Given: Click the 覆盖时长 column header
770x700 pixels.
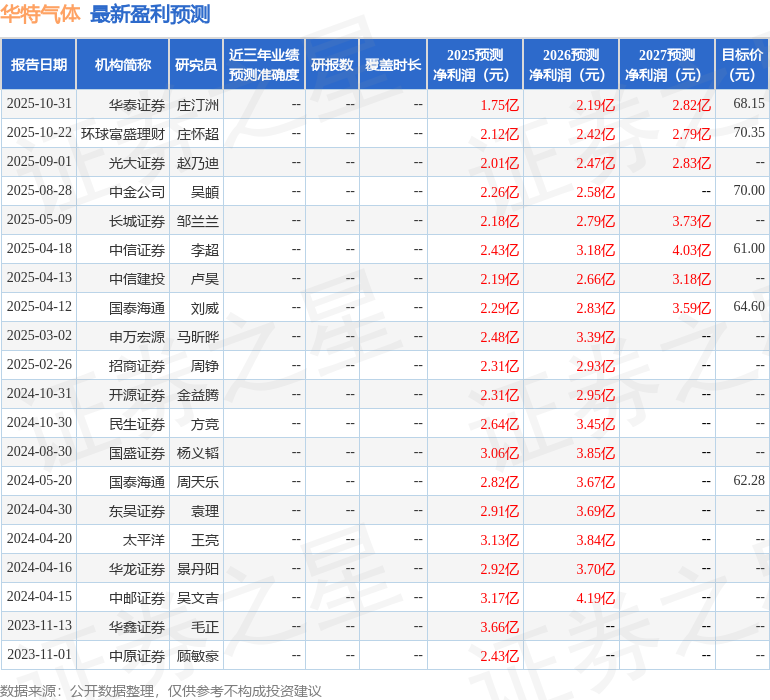Looking at the screenshot, I should tap(393, 65).
